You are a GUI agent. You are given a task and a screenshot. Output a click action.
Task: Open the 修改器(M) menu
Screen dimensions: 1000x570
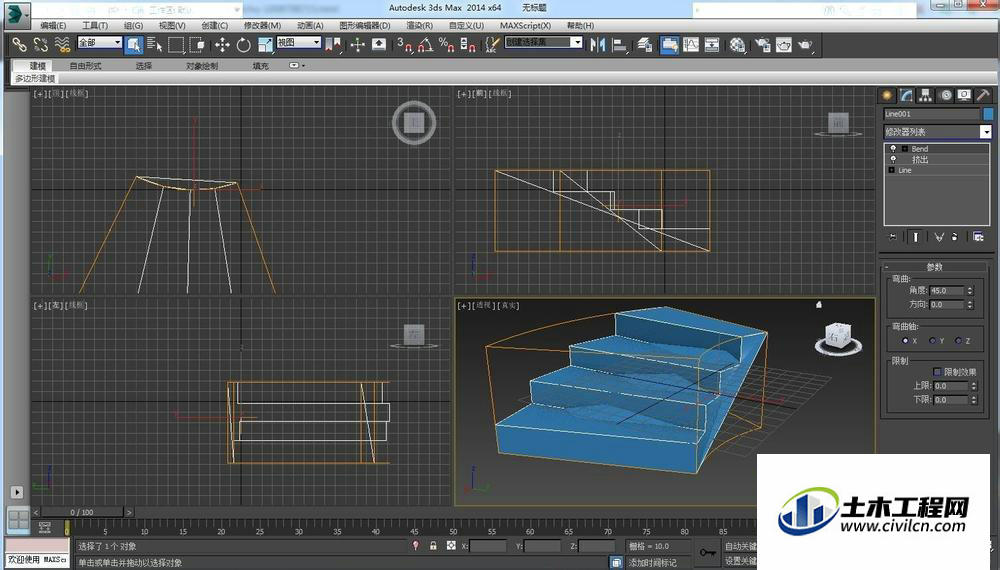tap(262, 26)
